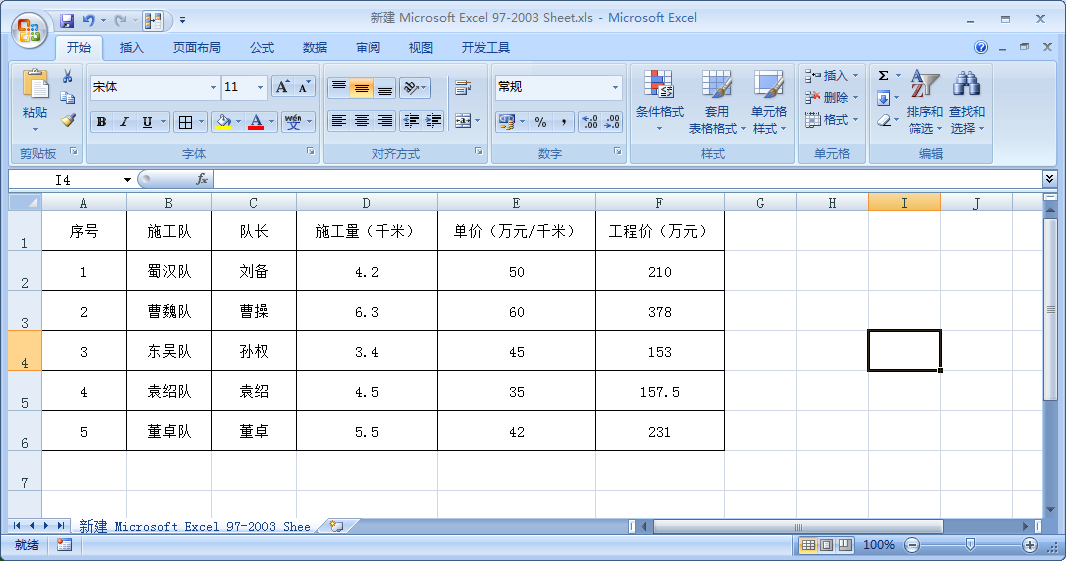
Task: Open font name 宋体 dropdown
Action: [213, 87]
